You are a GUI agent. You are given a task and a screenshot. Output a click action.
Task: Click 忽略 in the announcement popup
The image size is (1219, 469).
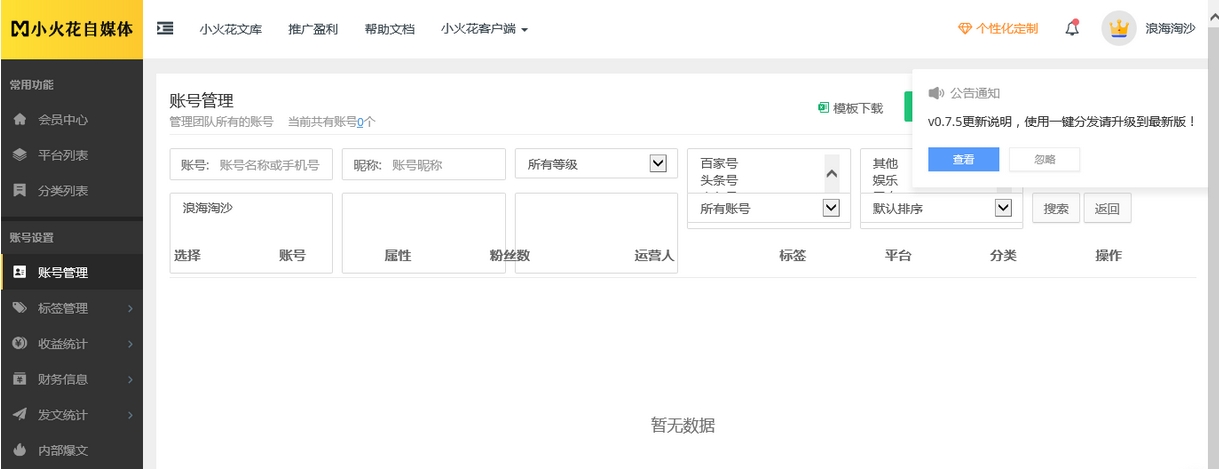coord(1044,159)
